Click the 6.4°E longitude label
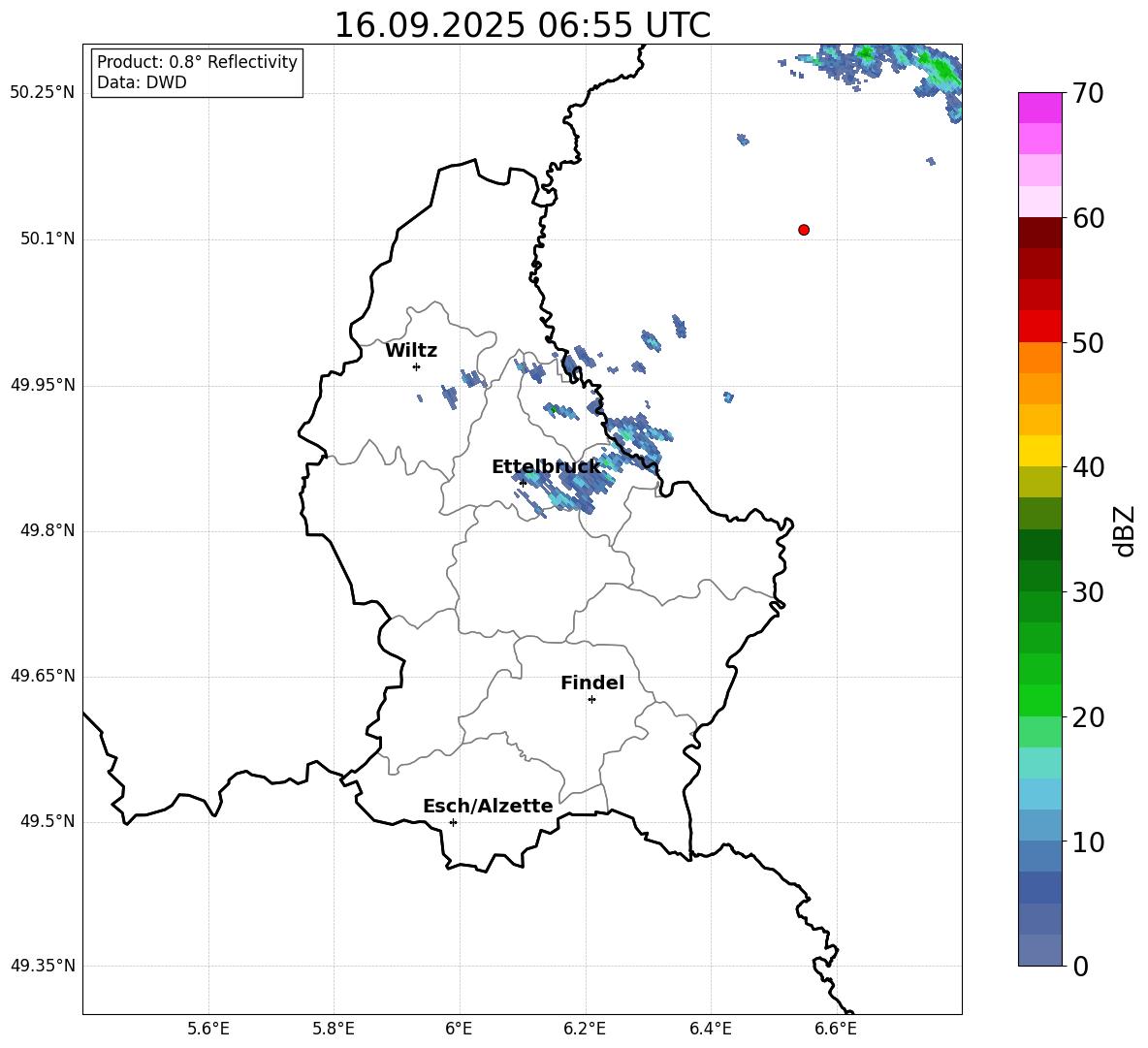1148x1048 pixels. click(x=710, y=1030)
